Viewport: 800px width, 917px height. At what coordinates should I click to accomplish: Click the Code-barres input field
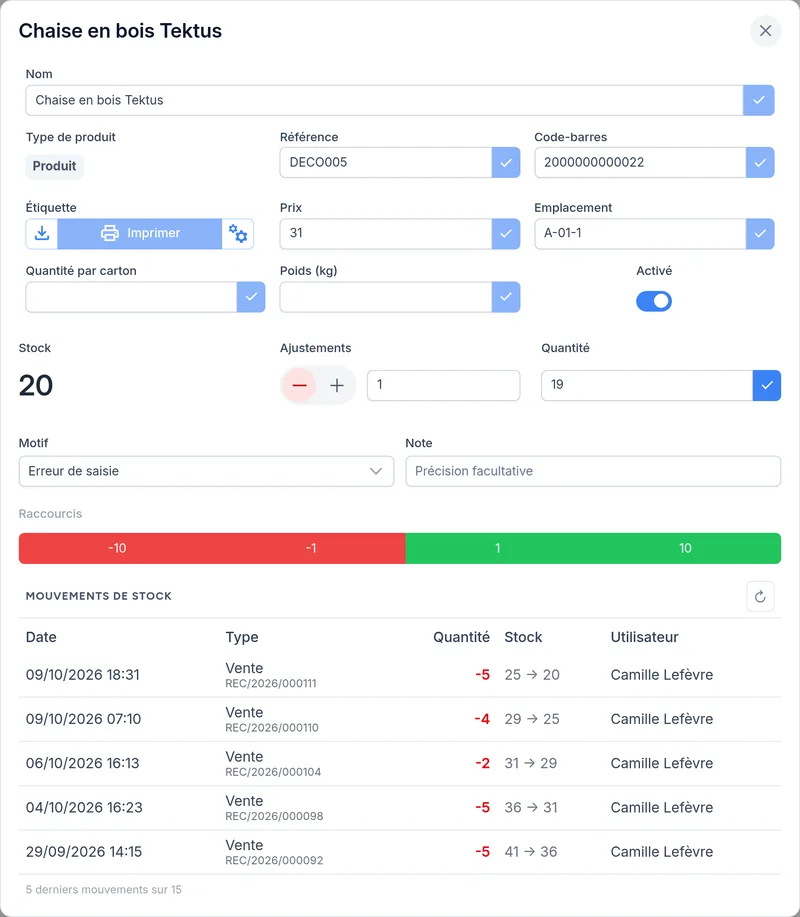pyautogui.click(x=640, y=163)
